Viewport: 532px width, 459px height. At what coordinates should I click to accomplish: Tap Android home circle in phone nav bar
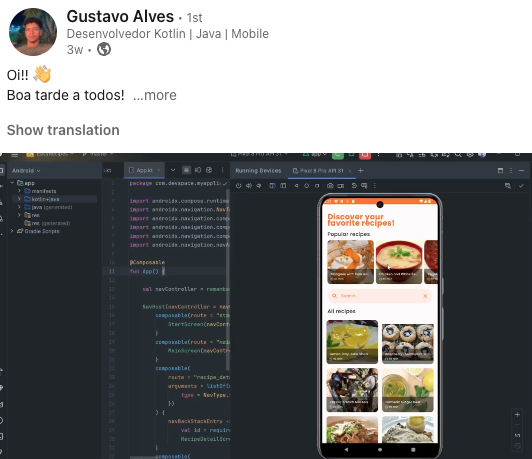380,450
